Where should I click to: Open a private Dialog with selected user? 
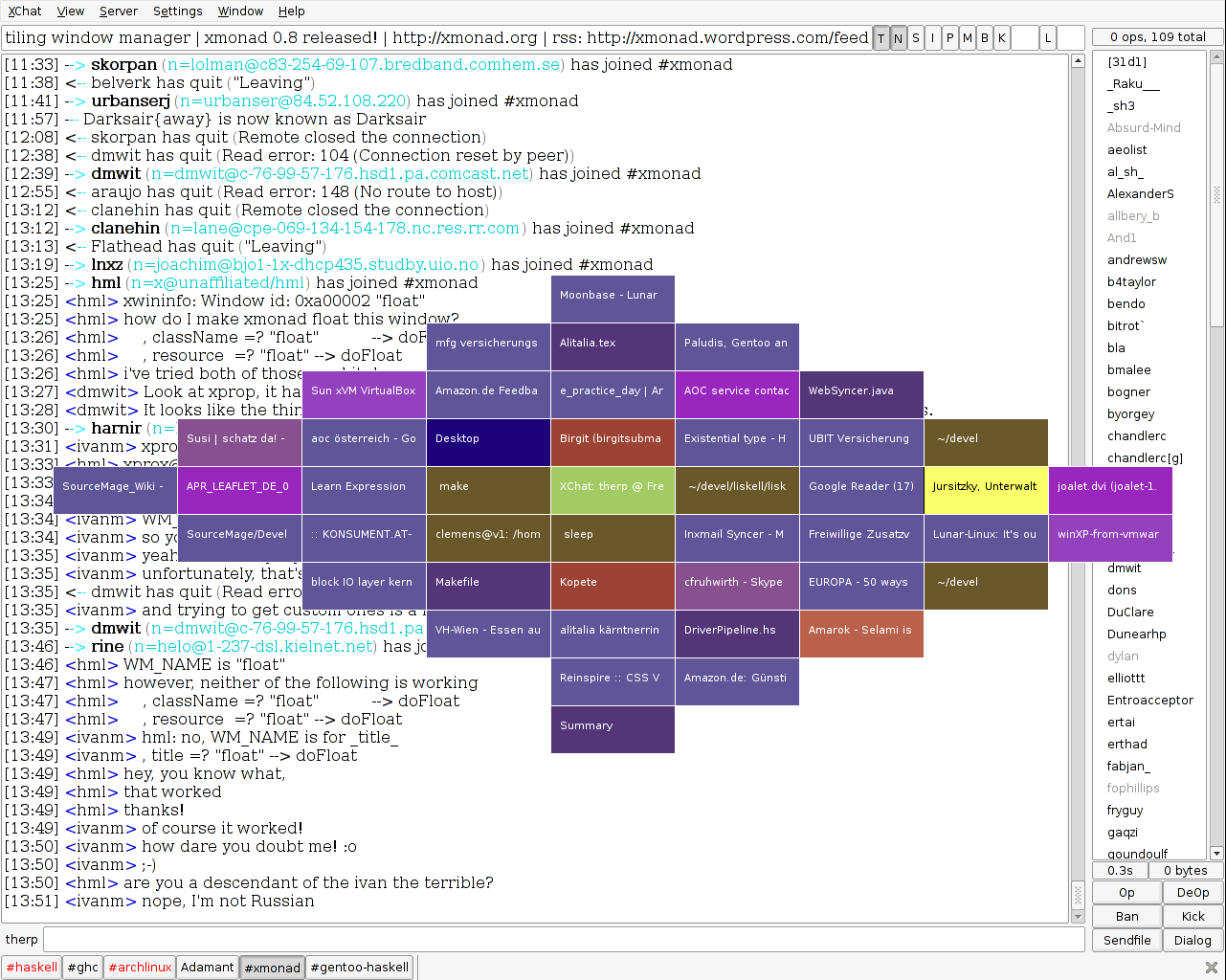[x=1193, y=940]
